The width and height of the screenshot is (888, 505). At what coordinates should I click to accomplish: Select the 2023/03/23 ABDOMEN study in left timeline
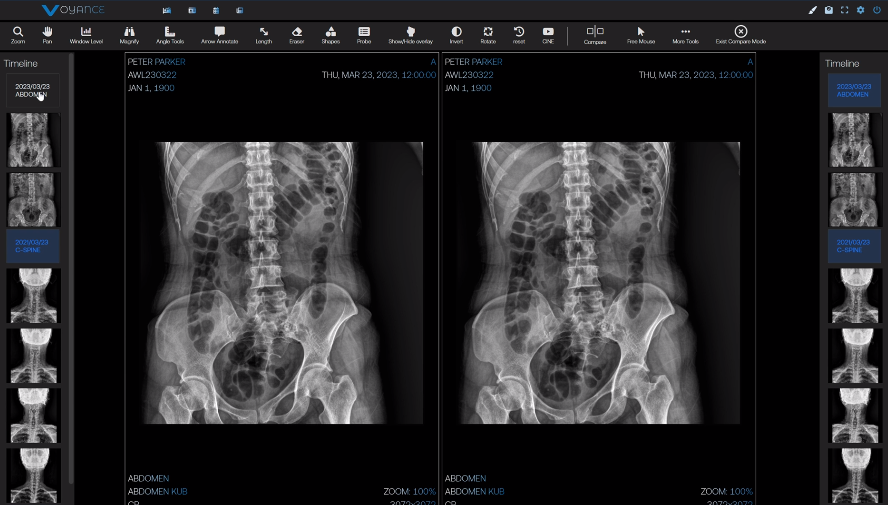(33, 90)
